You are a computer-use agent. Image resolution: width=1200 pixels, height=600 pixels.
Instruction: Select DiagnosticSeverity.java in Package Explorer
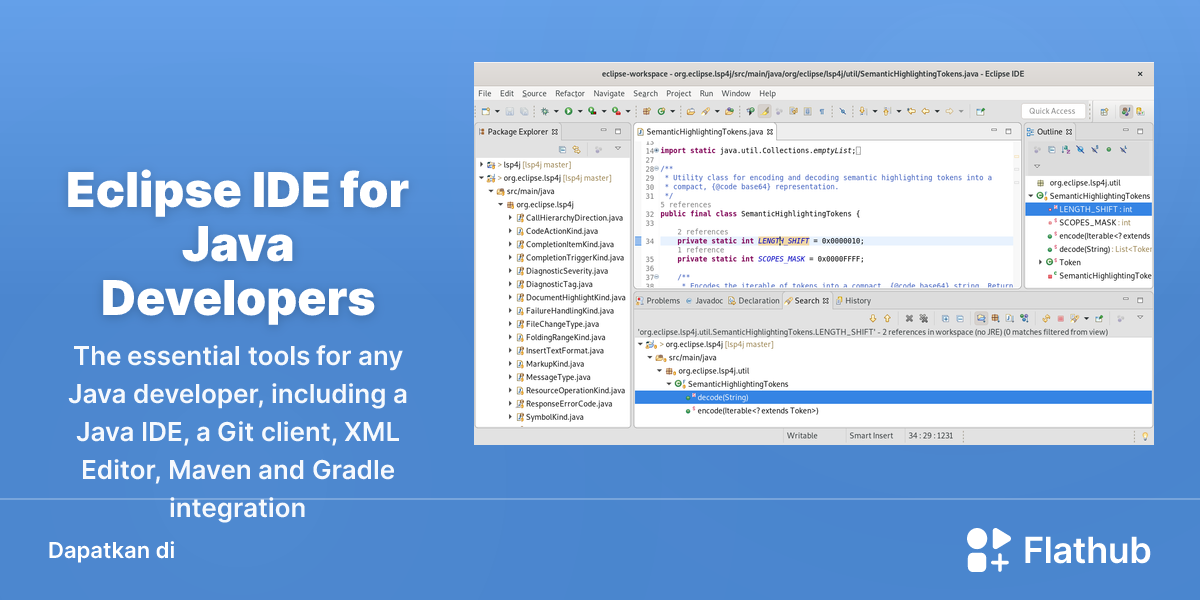(x=567, y=271)
